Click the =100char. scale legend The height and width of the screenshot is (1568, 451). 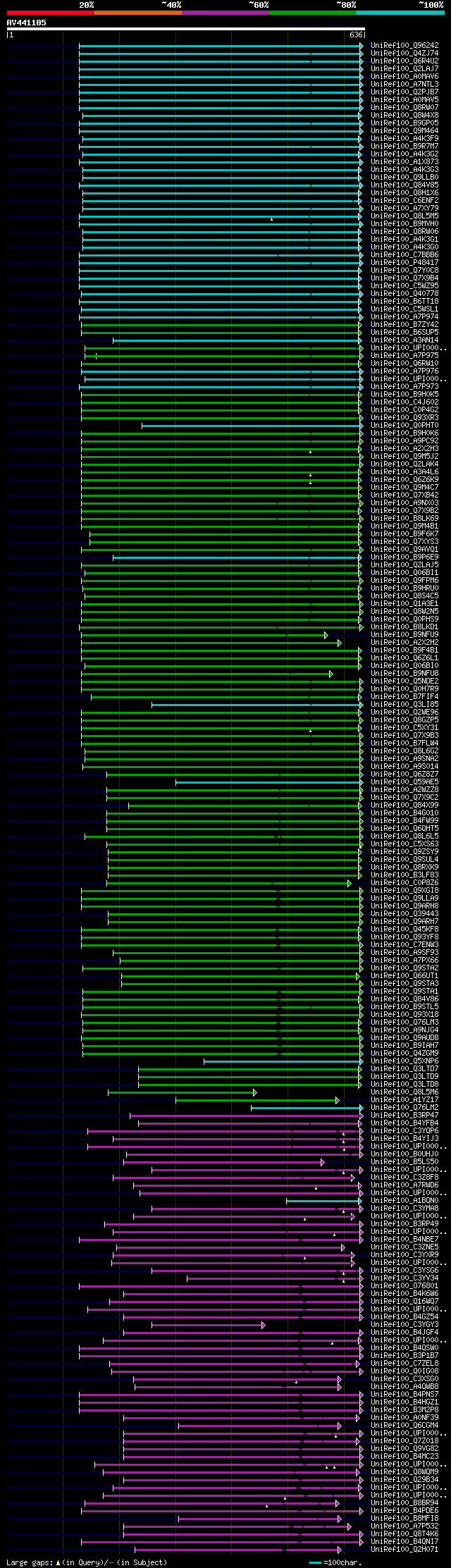coord(335,1562)
